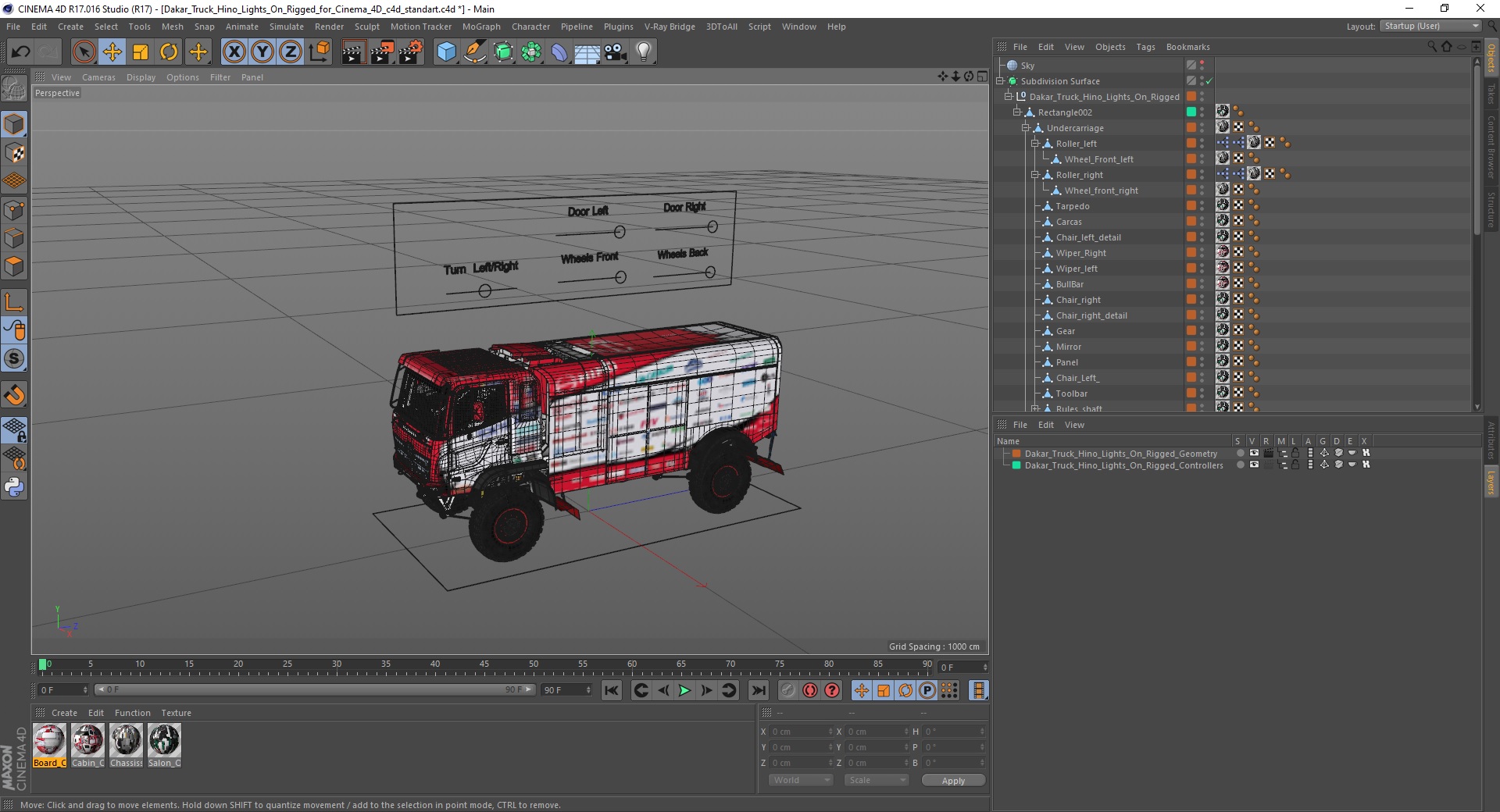The width and height of the screenshot is (1500, 812).
Task: Select the Live Selection tool
Action: click(x=84, y=52)
